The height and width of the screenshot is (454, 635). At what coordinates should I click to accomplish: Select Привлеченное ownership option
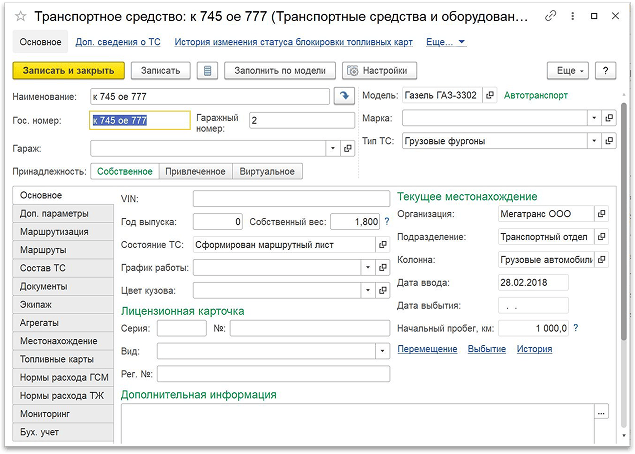coord(195,171)
